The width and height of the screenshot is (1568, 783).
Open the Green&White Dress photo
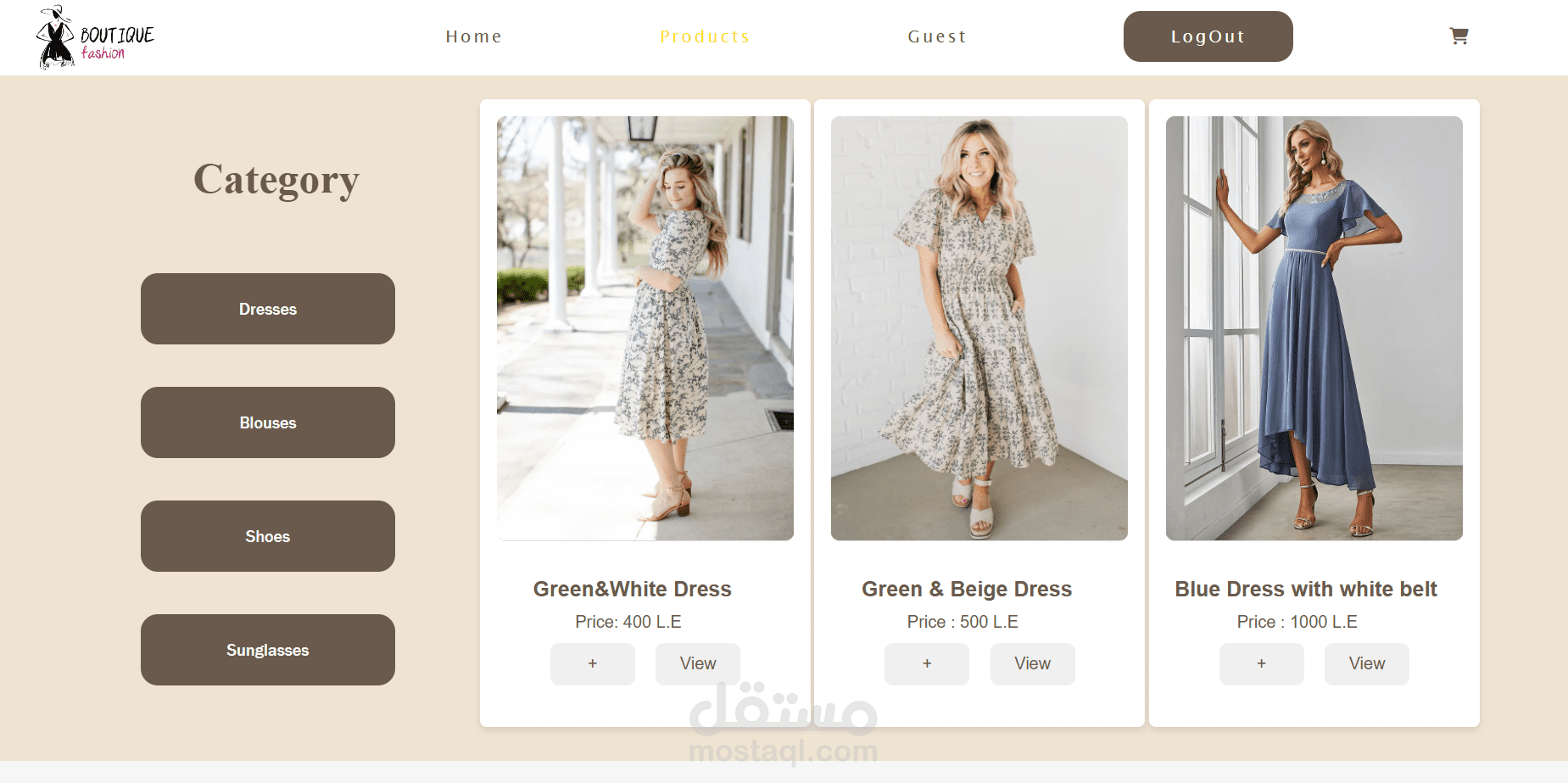pyautogui.click(x=645, y=328)
